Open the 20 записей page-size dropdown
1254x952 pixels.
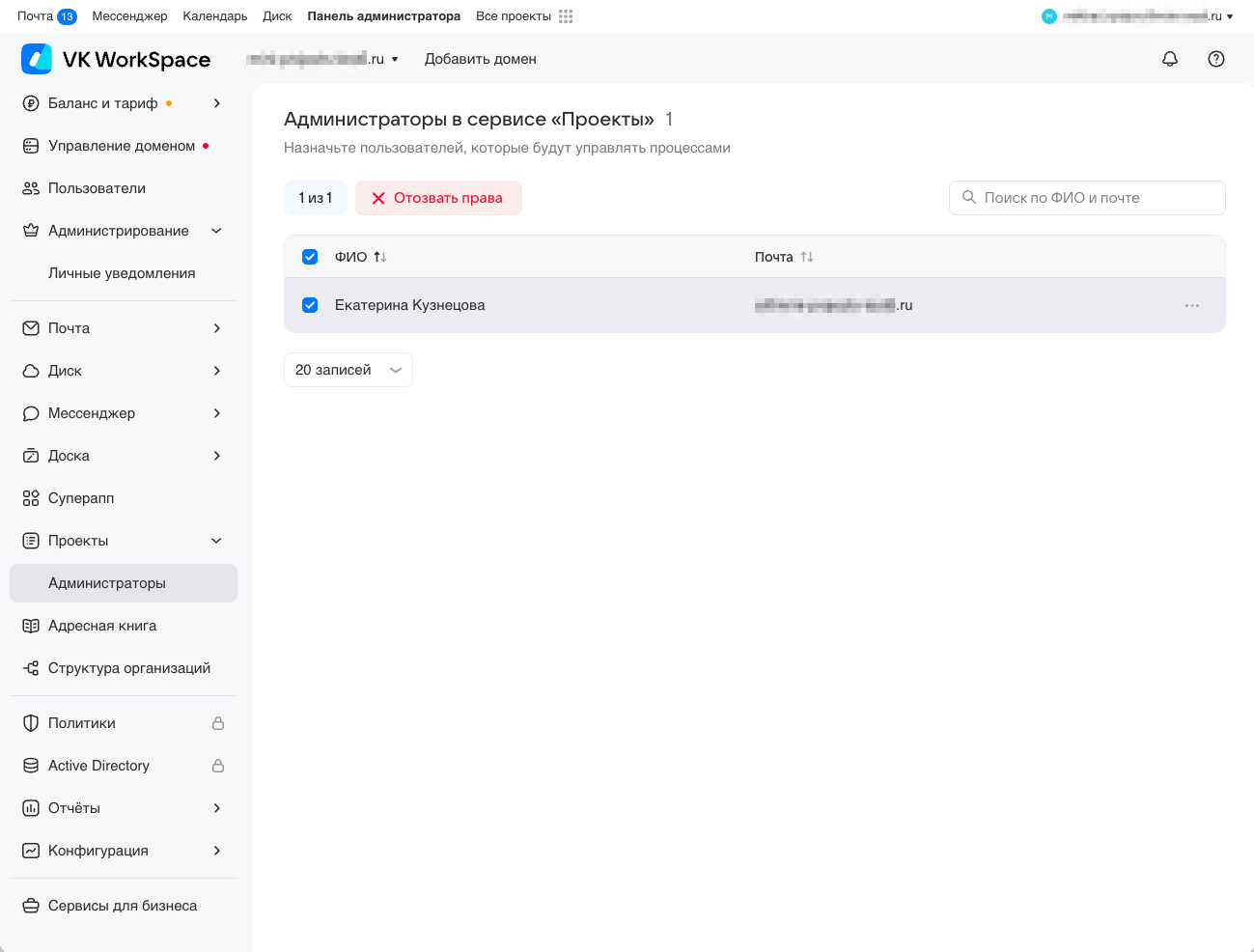(x=348, y=370)
